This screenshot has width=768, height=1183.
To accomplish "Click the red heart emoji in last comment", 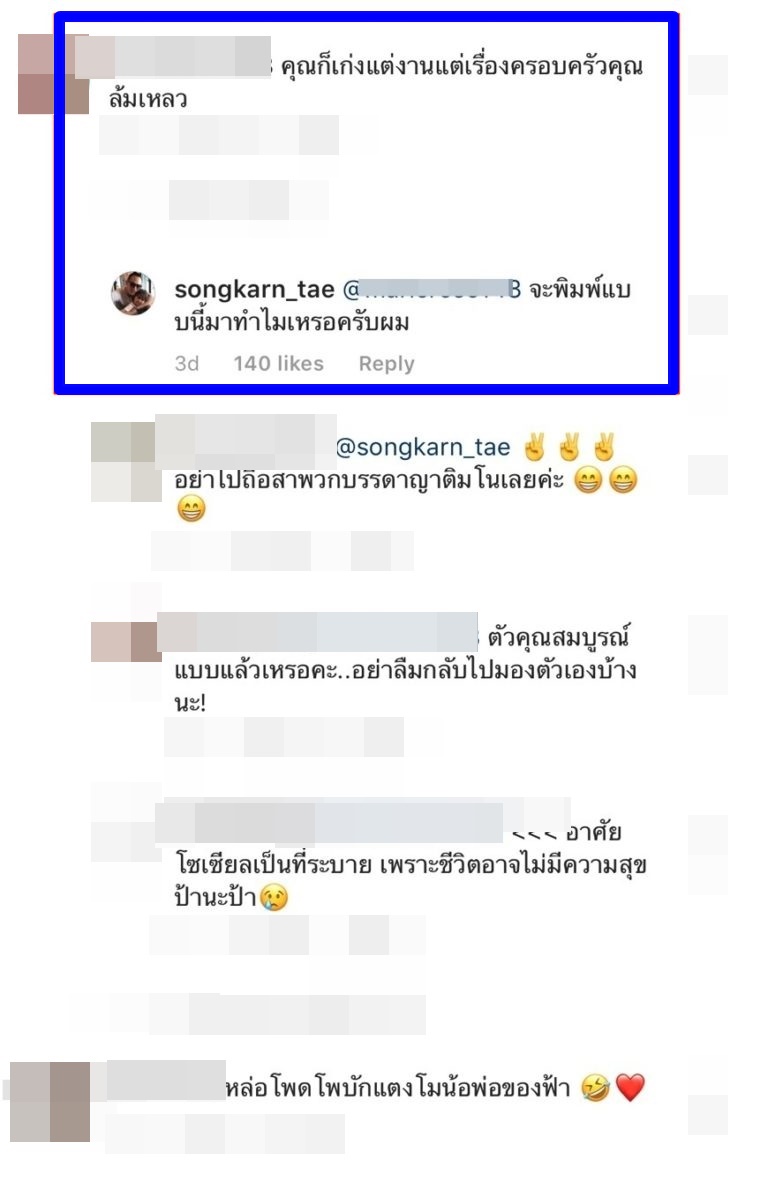I will tap(631, 1088).
